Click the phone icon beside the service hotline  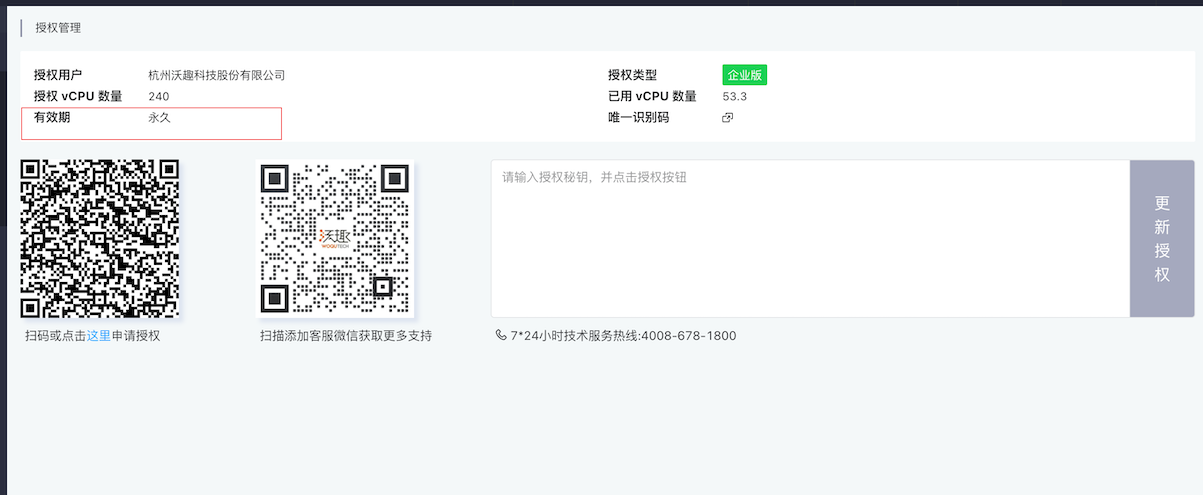(x=501, y=336)
